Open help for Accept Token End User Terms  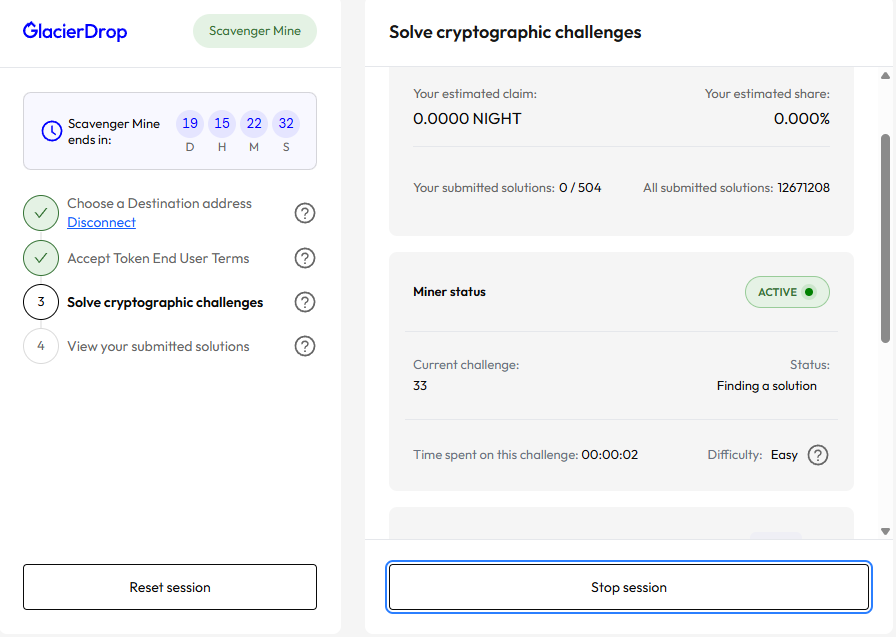305,258
